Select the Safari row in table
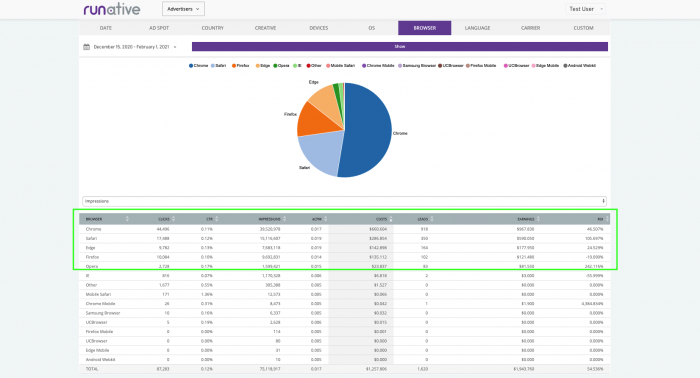700x378 pixels. tap(344, 238)
